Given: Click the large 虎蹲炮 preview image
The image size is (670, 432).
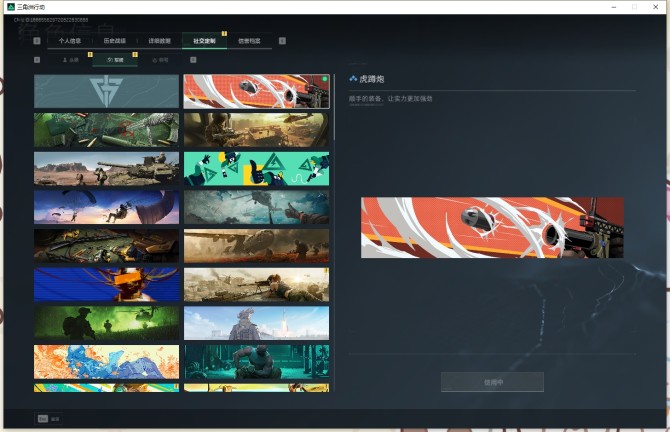Looking at the screenshot, I should coord(492,227).
